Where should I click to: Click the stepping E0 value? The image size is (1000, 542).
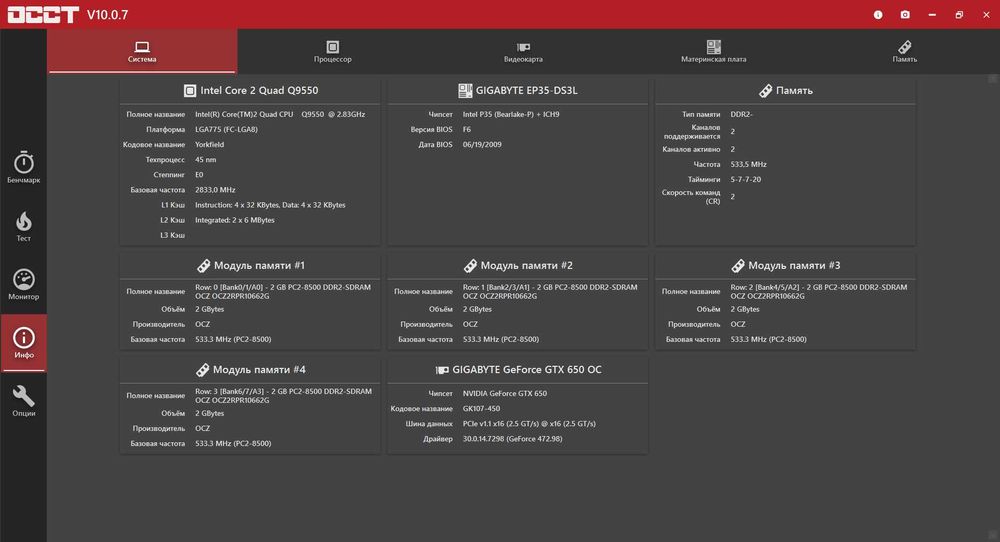pos(199,175)
